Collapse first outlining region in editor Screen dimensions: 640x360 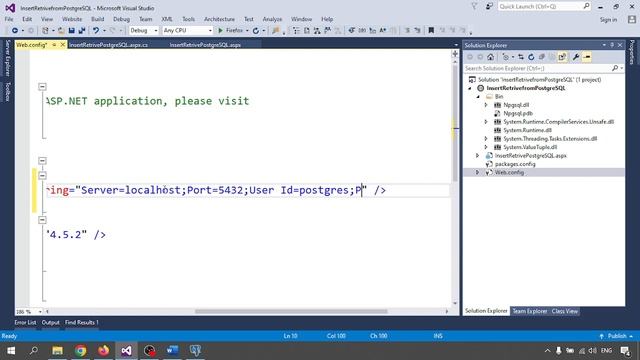pyautogui.click(x=42, y=87)
